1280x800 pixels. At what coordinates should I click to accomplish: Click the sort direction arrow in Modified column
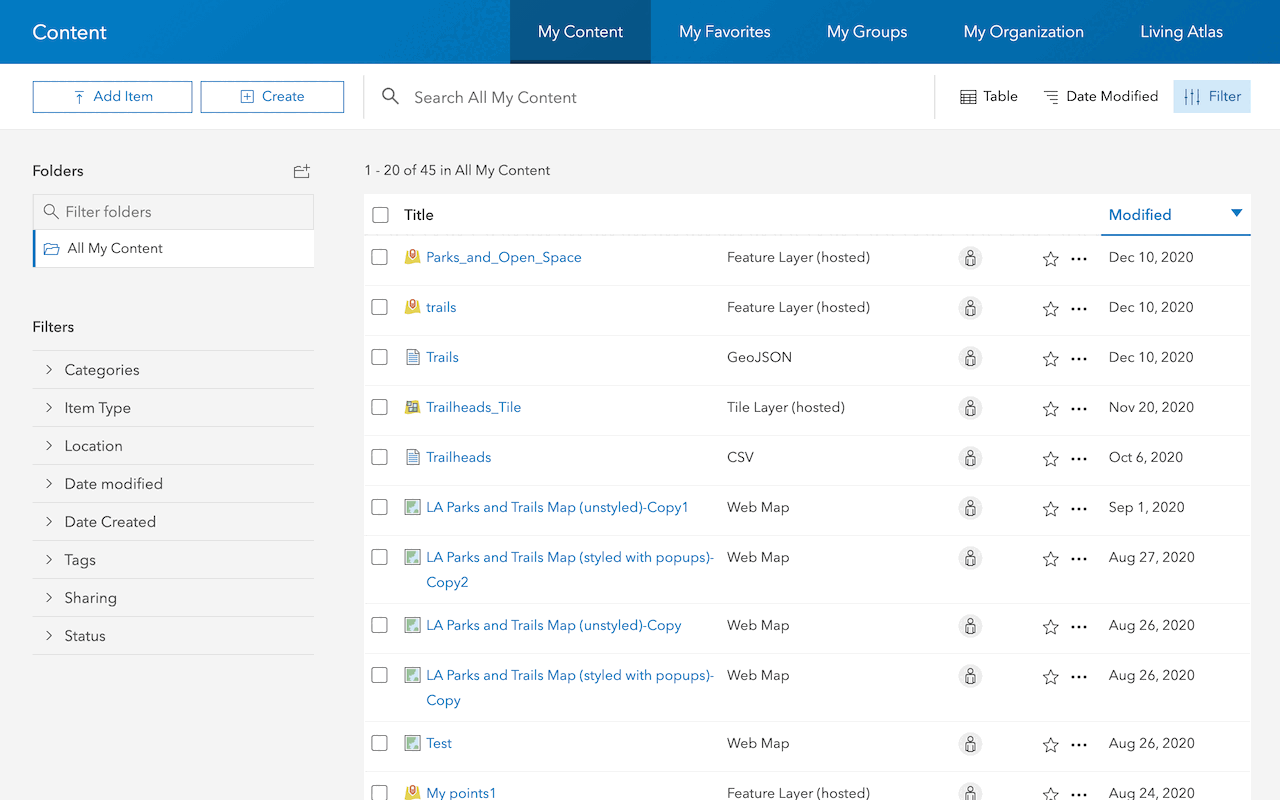pyautogui.click(x=1236, y=214)
